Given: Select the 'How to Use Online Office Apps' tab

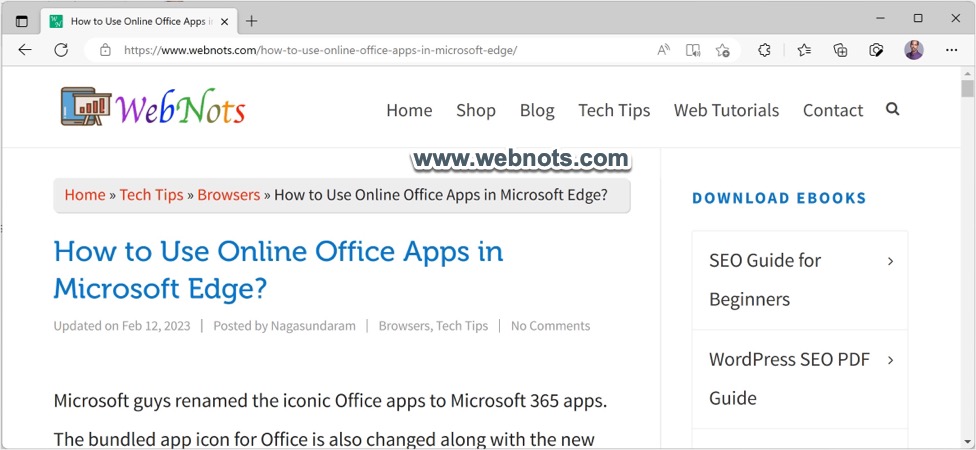Looking at the screenshot, I should tap(140, 21).
